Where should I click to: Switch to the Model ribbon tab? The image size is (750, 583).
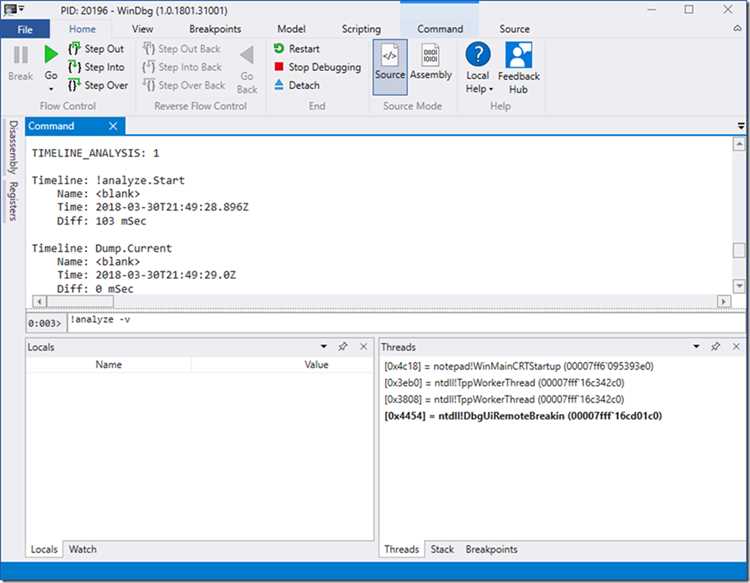click(291, 29)
